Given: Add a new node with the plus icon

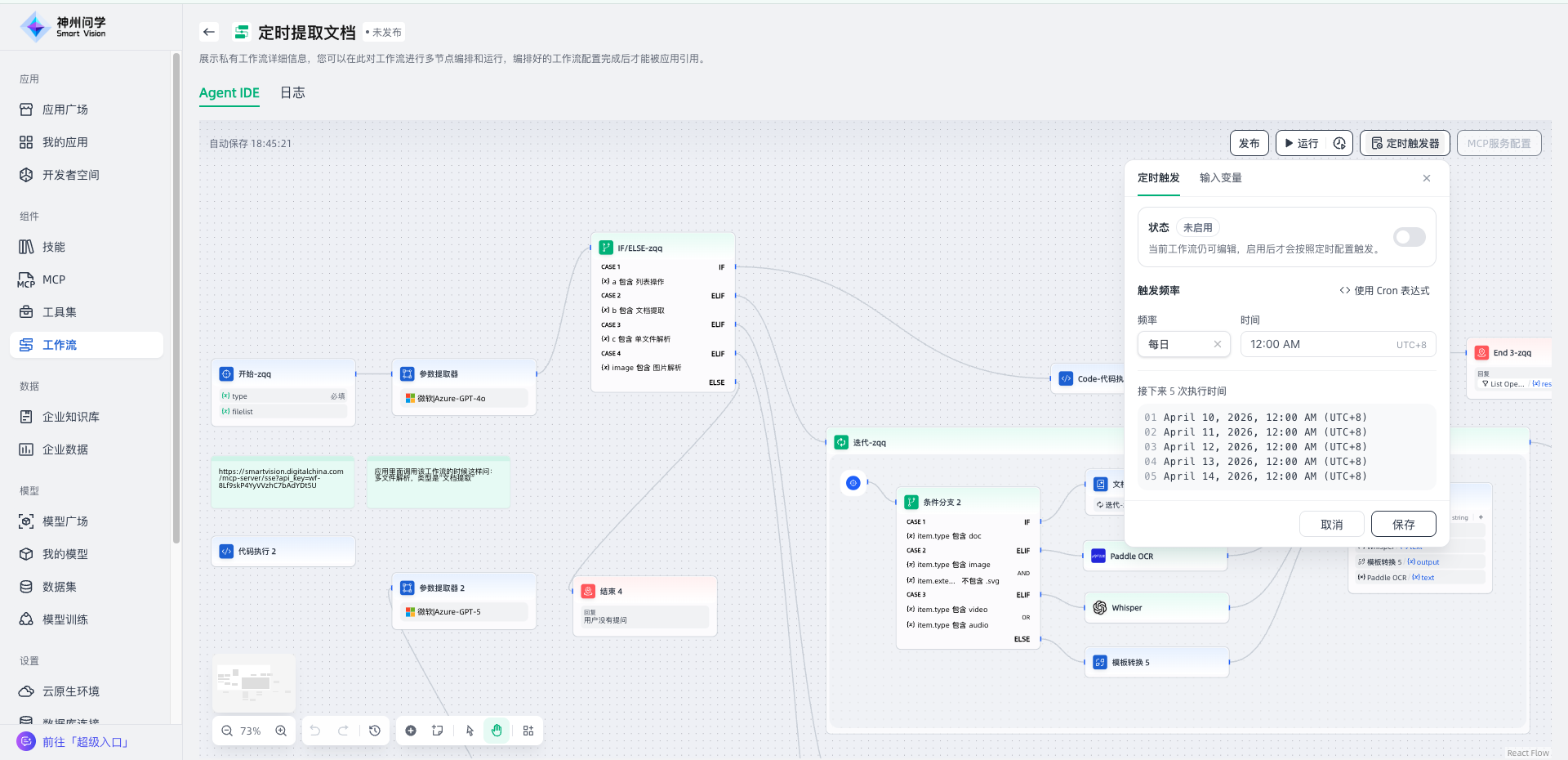Looking at the screenshot, I should (411, 731).
